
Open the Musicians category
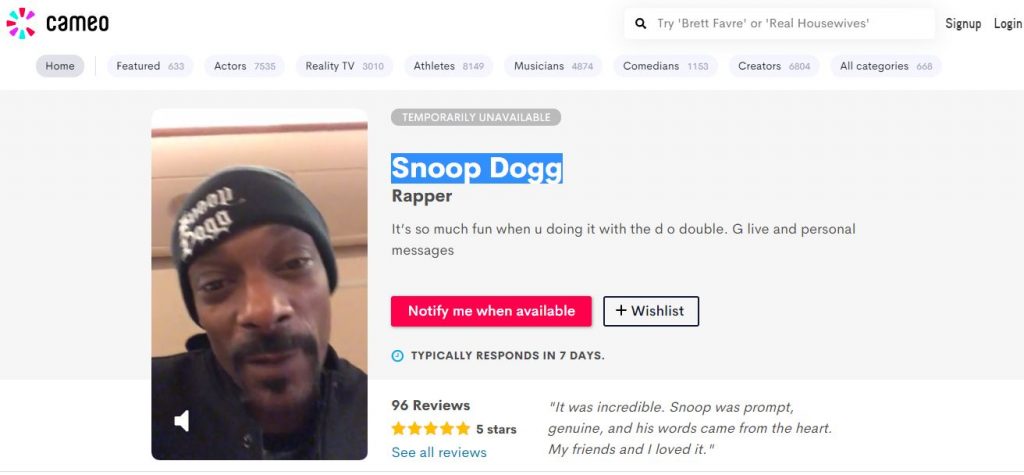tap(553, 66)
